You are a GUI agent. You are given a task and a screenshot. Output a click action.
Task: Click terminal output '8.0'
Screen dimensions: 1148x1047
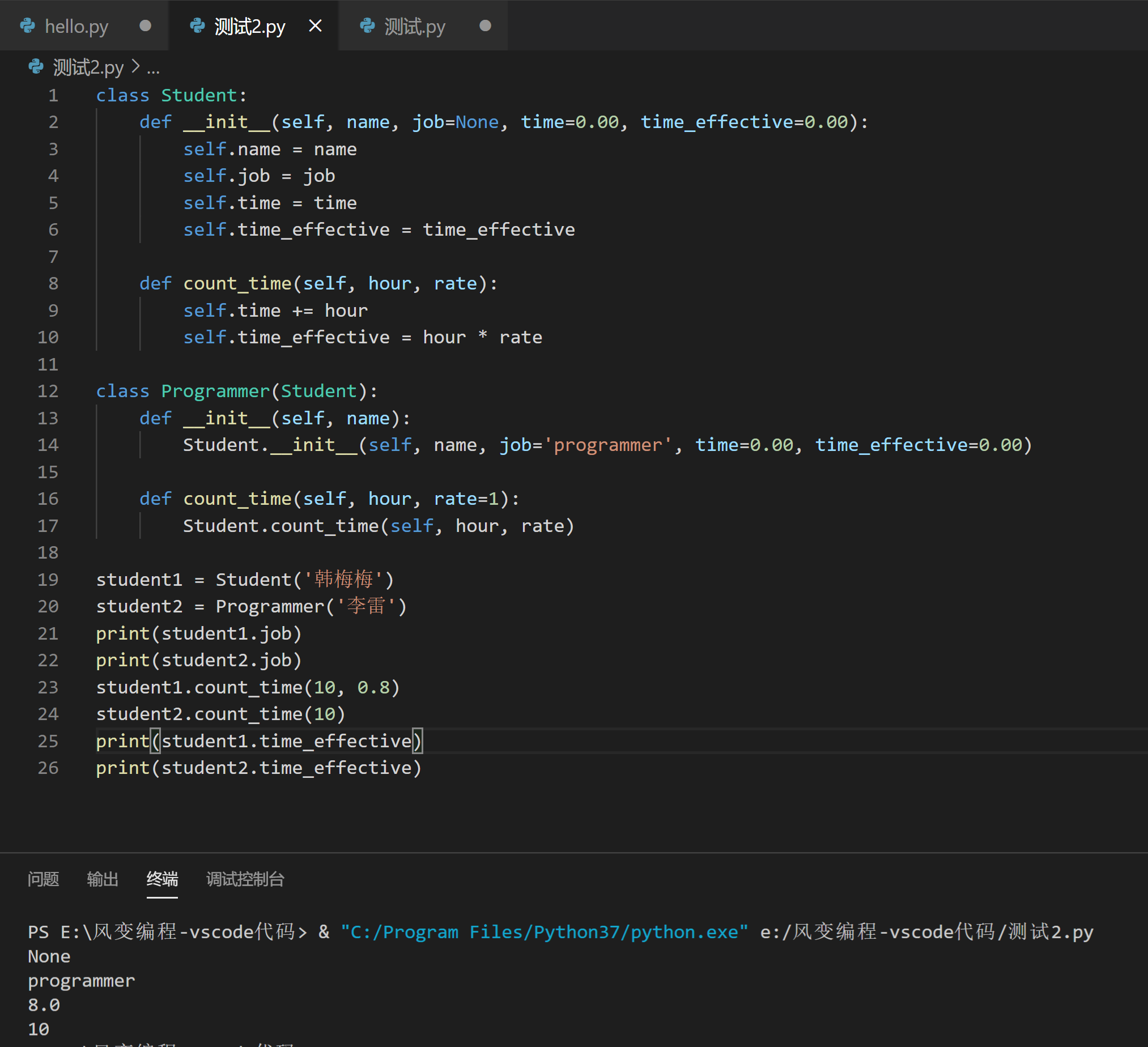pyautogui.click(x=44, y=1006)
